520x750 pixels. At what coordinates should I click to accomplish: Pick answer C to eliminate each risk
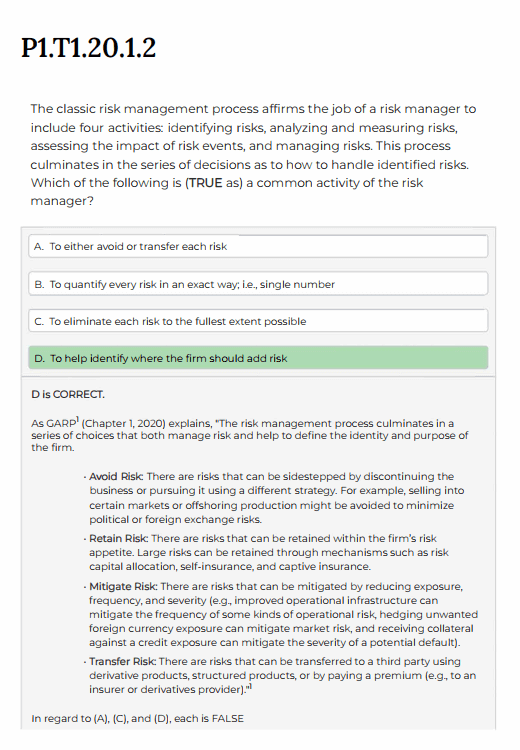(258, 321)
